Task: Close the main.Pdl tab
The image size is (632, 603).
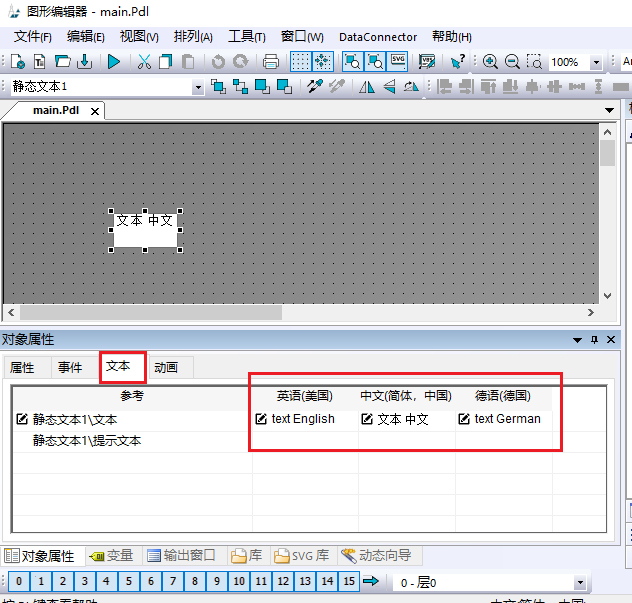Action: [x=95, y=111]
